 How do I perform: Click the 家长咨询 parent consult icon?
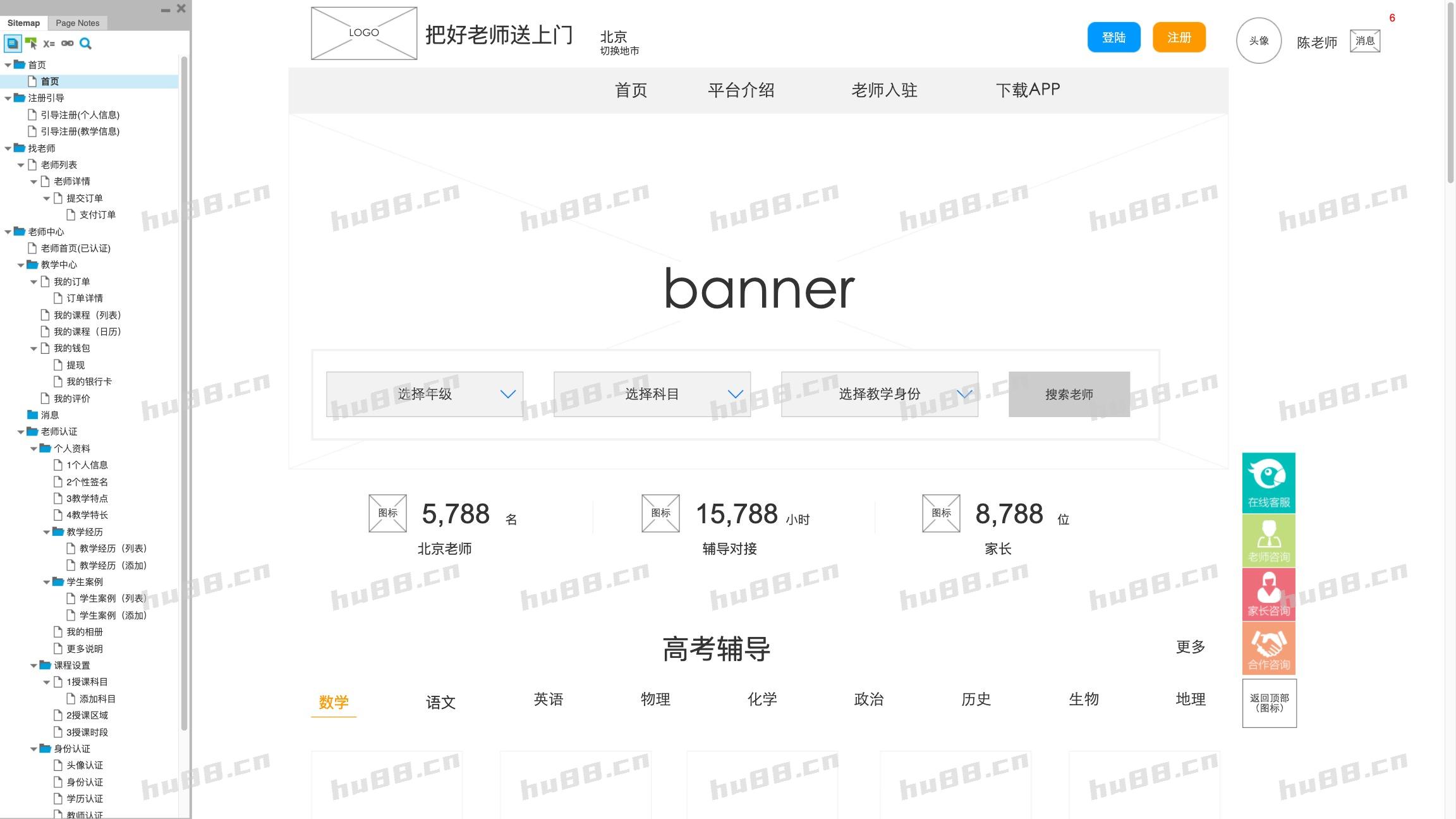[x=1268, y=593]
